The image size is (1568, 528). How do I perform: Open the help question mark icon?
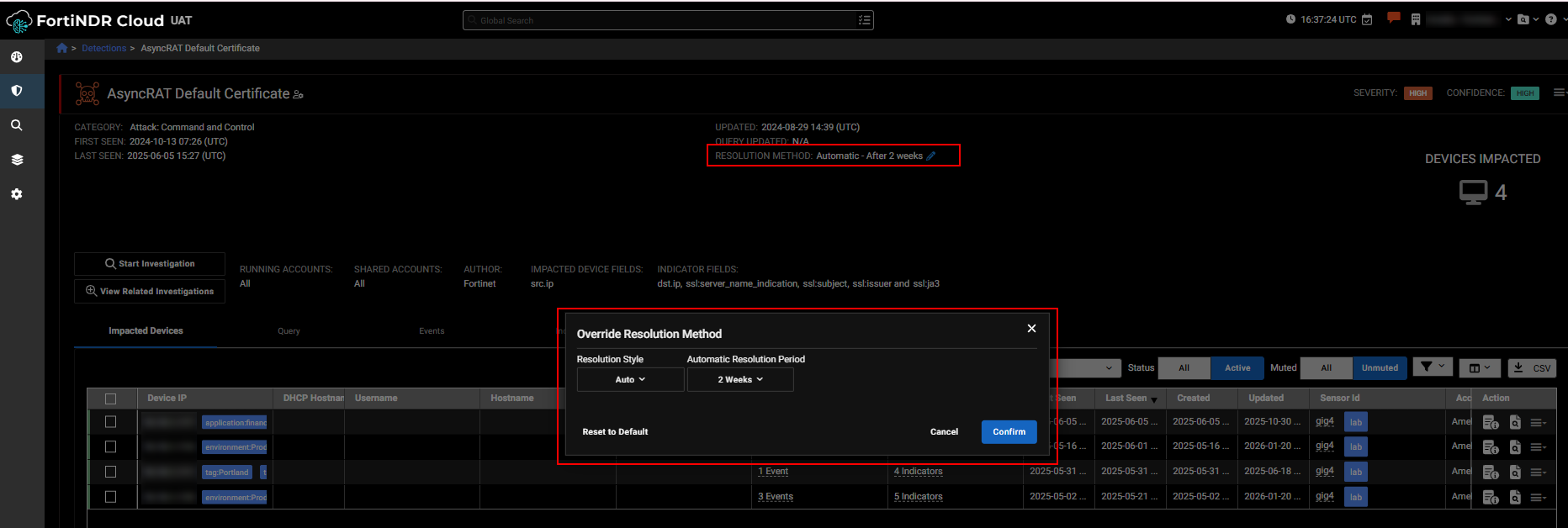pyautogui.click(x=1550, y=19)
